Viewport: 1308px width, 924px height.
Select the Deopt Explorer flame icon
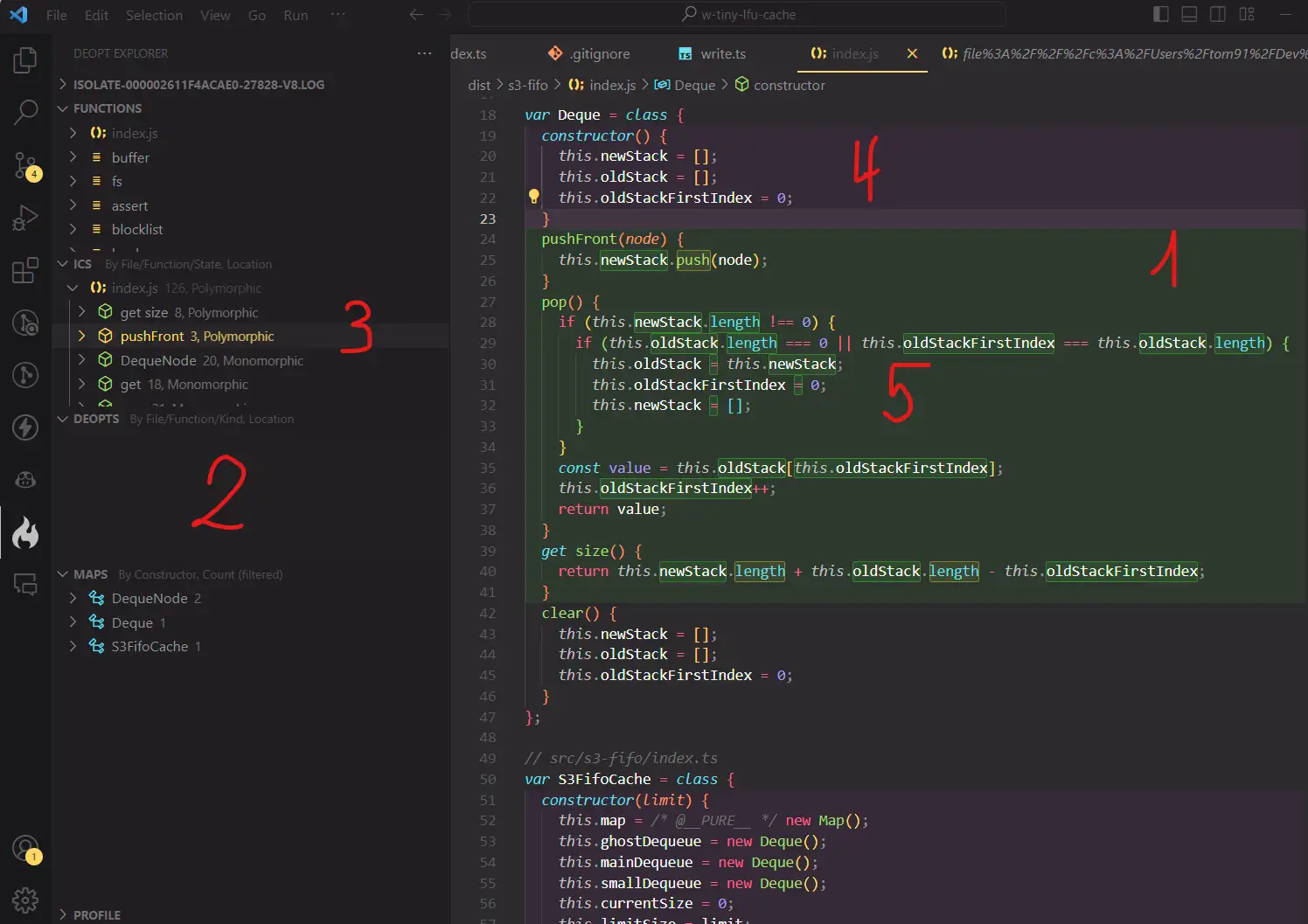(25, 532)
